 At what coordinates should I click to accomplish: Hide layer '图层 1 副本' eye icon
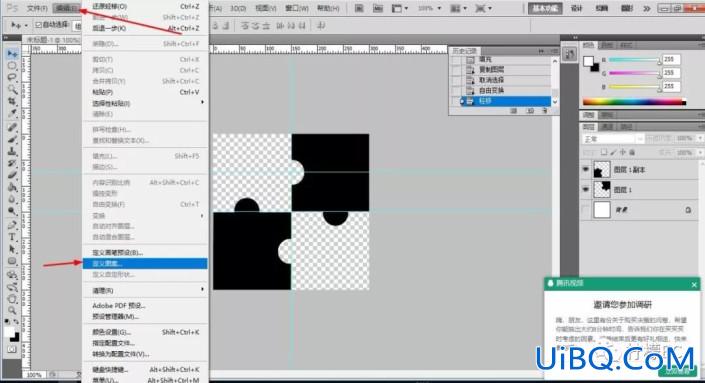585,169
